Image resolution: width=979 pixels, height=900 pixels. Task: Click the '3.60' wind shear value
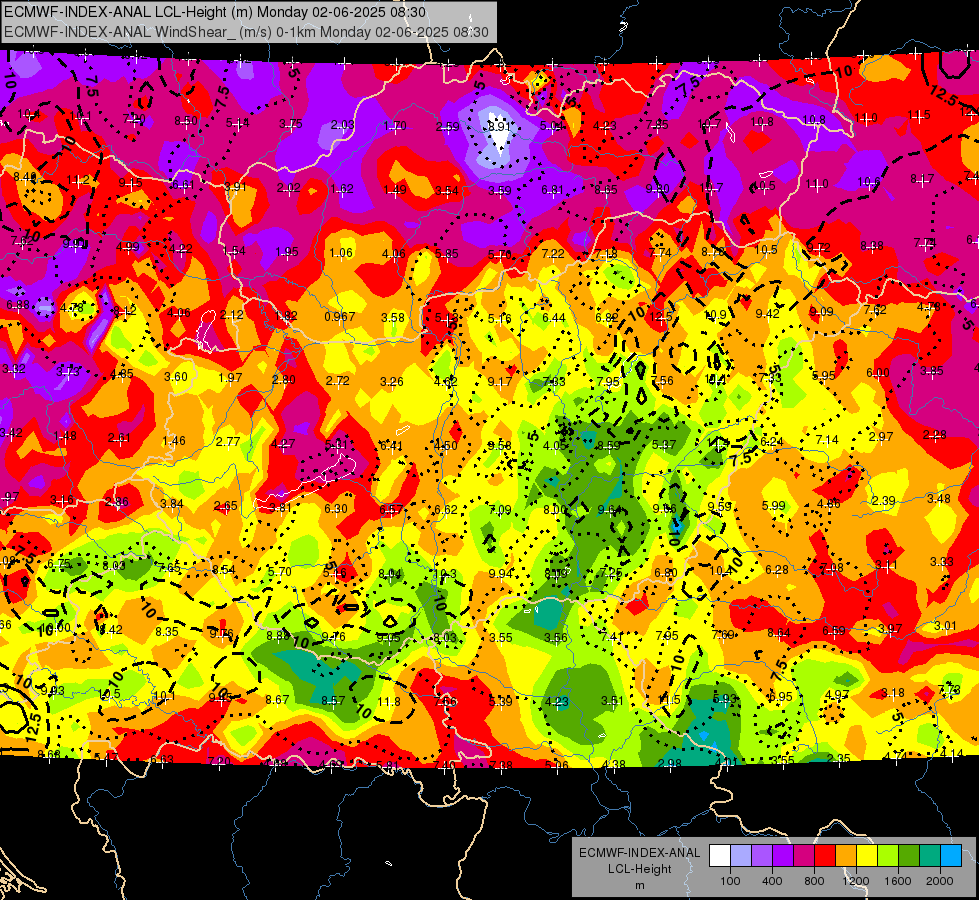click(175, 377)
